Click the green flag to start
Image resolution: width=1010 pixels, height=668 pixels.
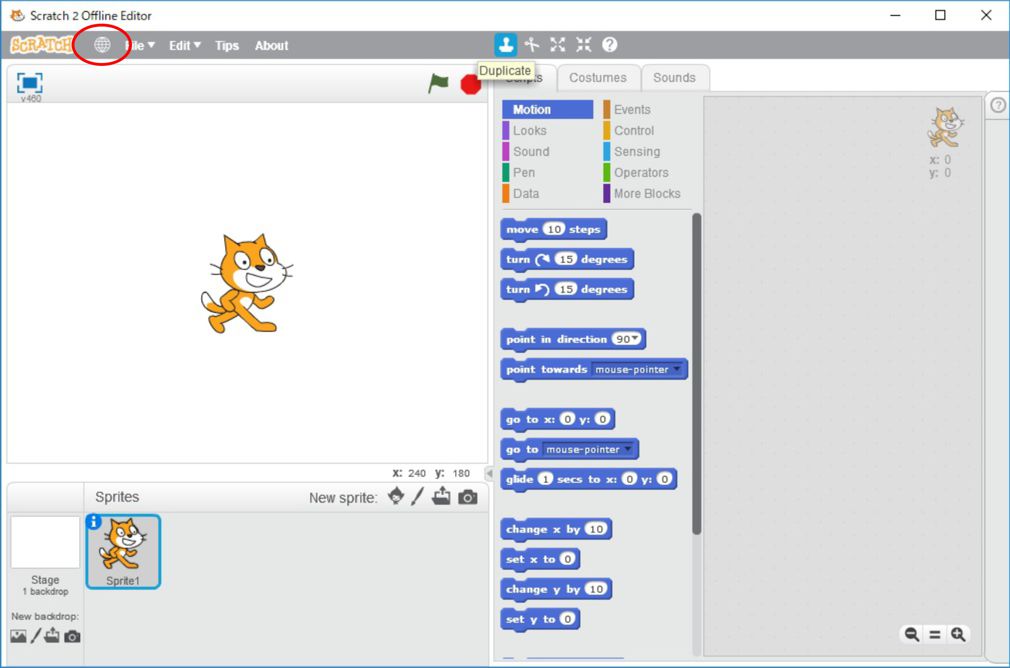pyautogui.click(x=439, y=83)
